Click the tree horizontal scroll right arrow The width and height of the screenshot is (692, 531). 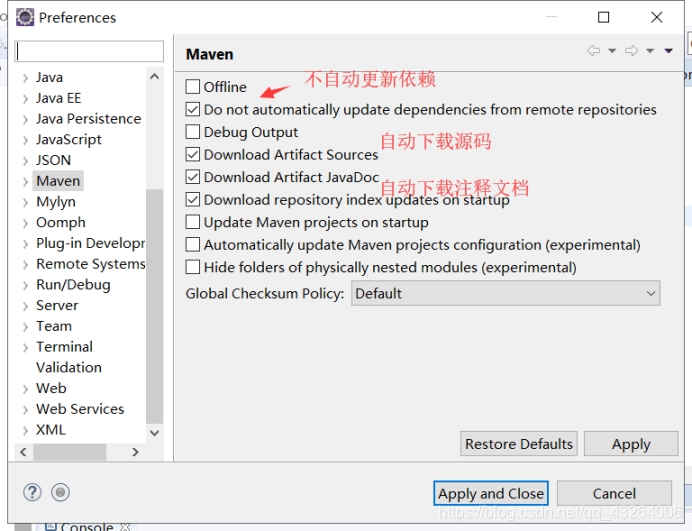[135, 452]
